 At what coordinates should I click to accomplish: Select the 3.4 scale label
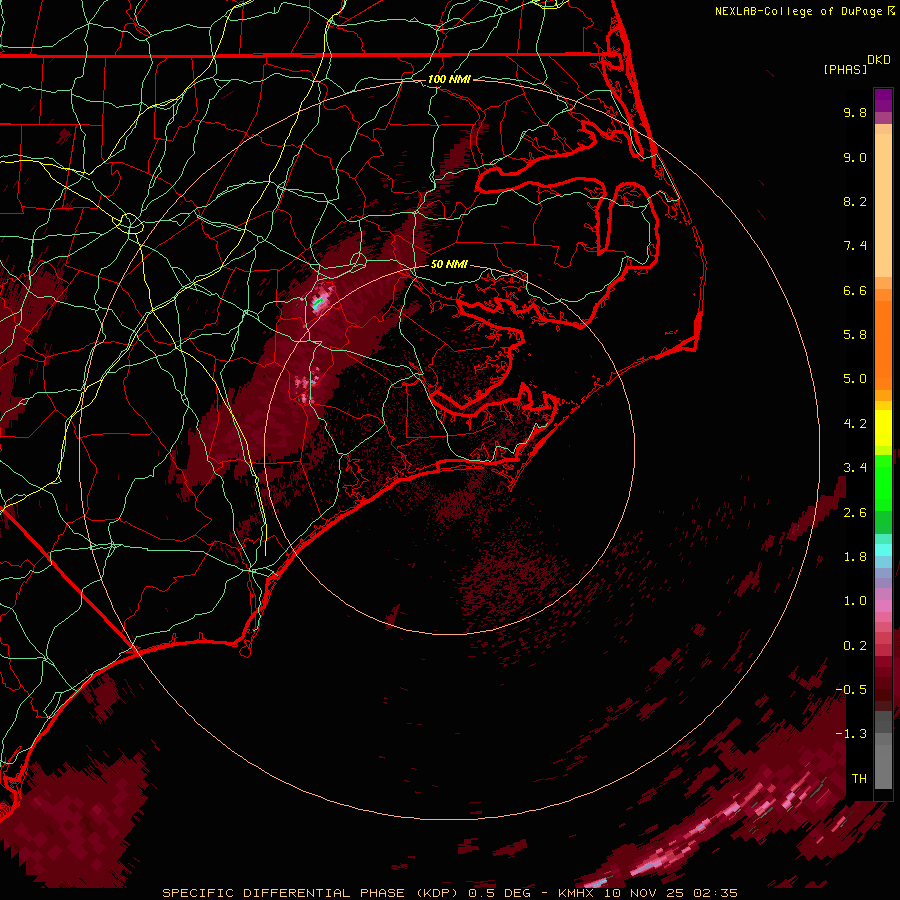point(855,468)
